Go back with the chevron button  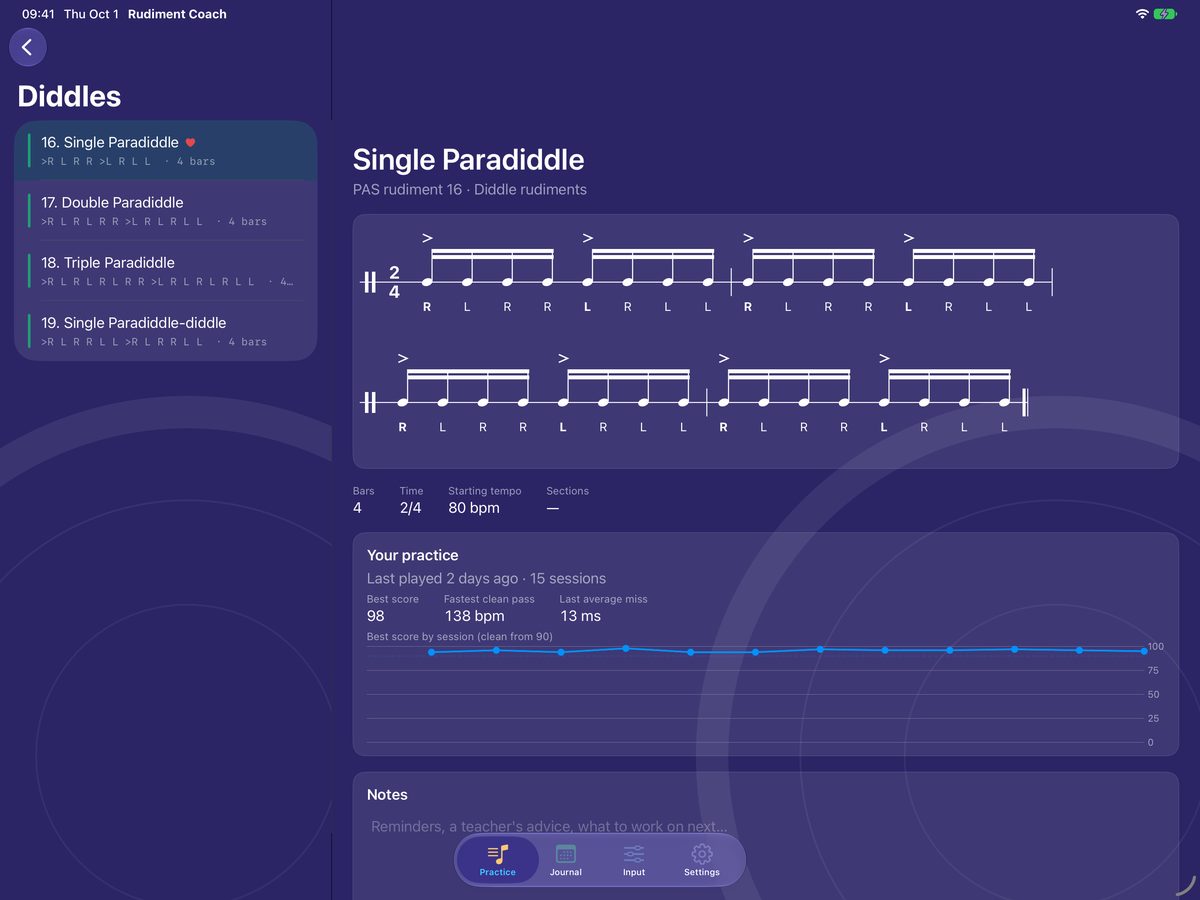coord(27,47)
